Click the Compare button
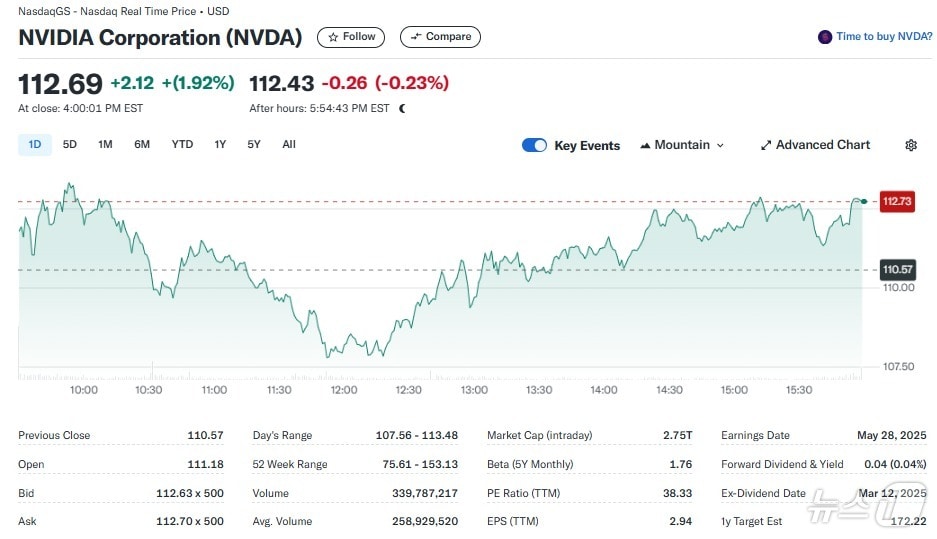 440,37
